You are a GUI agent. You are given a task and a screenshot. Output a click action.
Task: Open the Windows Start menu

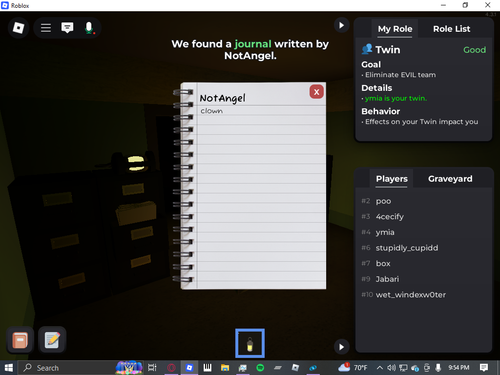[8, 368]
